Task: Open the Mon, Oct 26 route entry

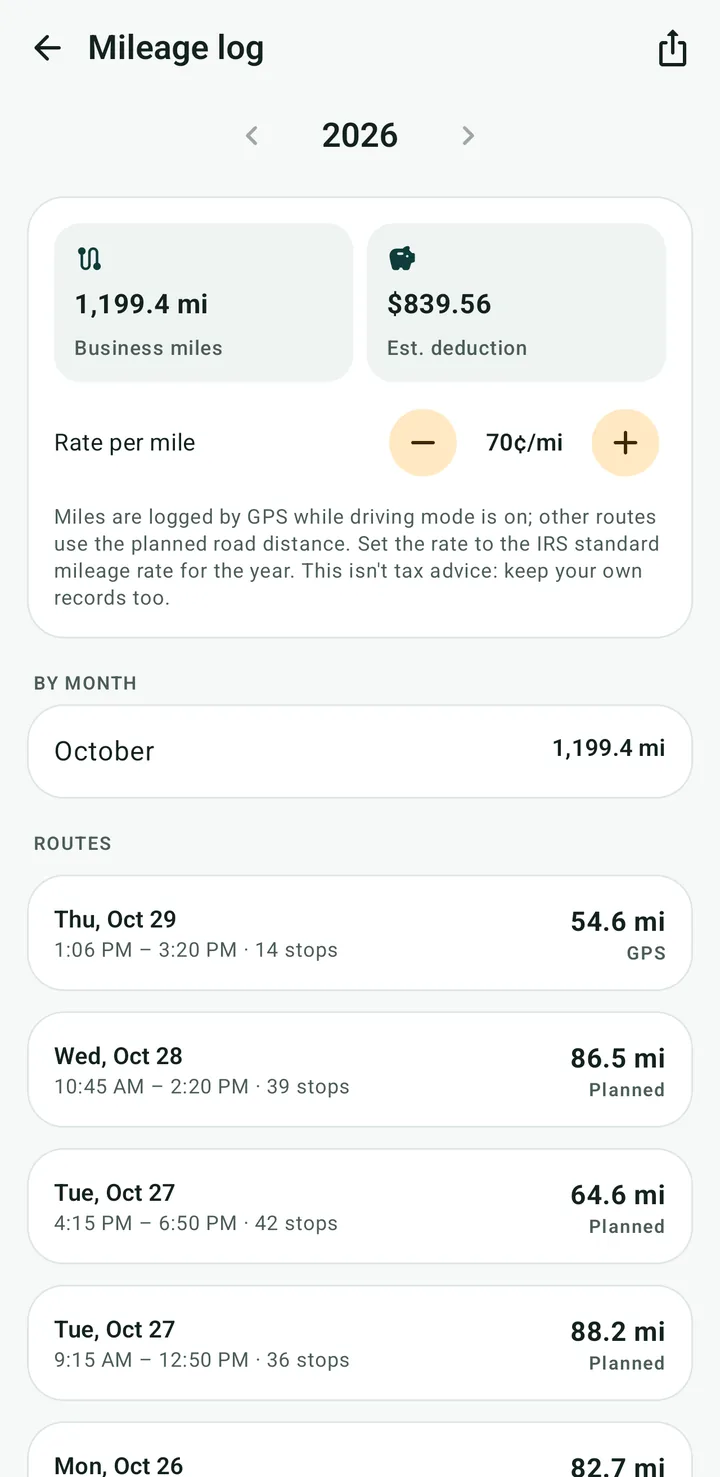Action: click(360, 1450)
